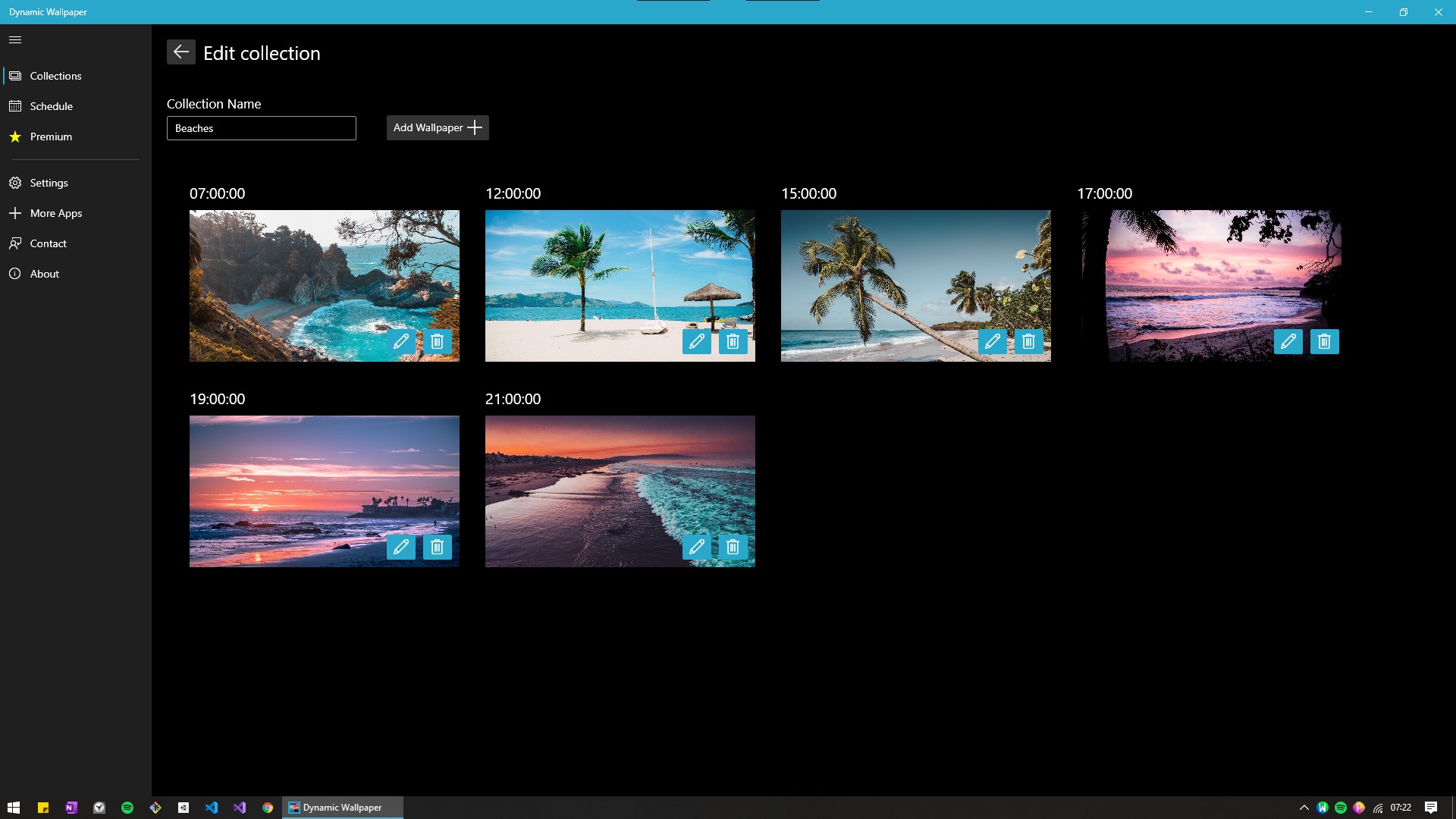Screen dimensions: 1456x819
Task: Delete the 21:00:00 shoreline wallpaper
Action: pyautogui.click(x=733, y=547)
